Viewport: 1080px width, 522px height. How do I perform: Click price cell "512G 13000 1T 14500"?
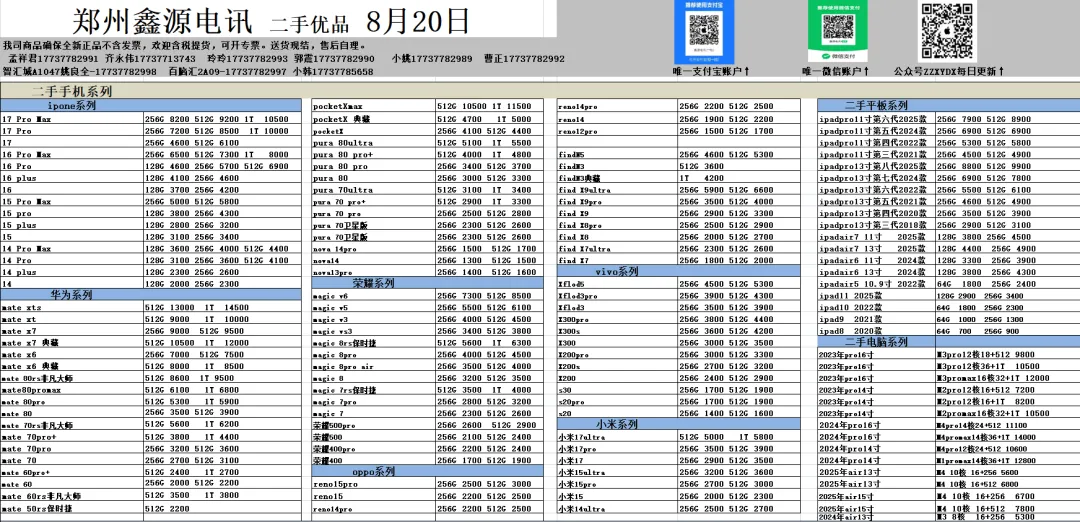click(x=222, y=307)
